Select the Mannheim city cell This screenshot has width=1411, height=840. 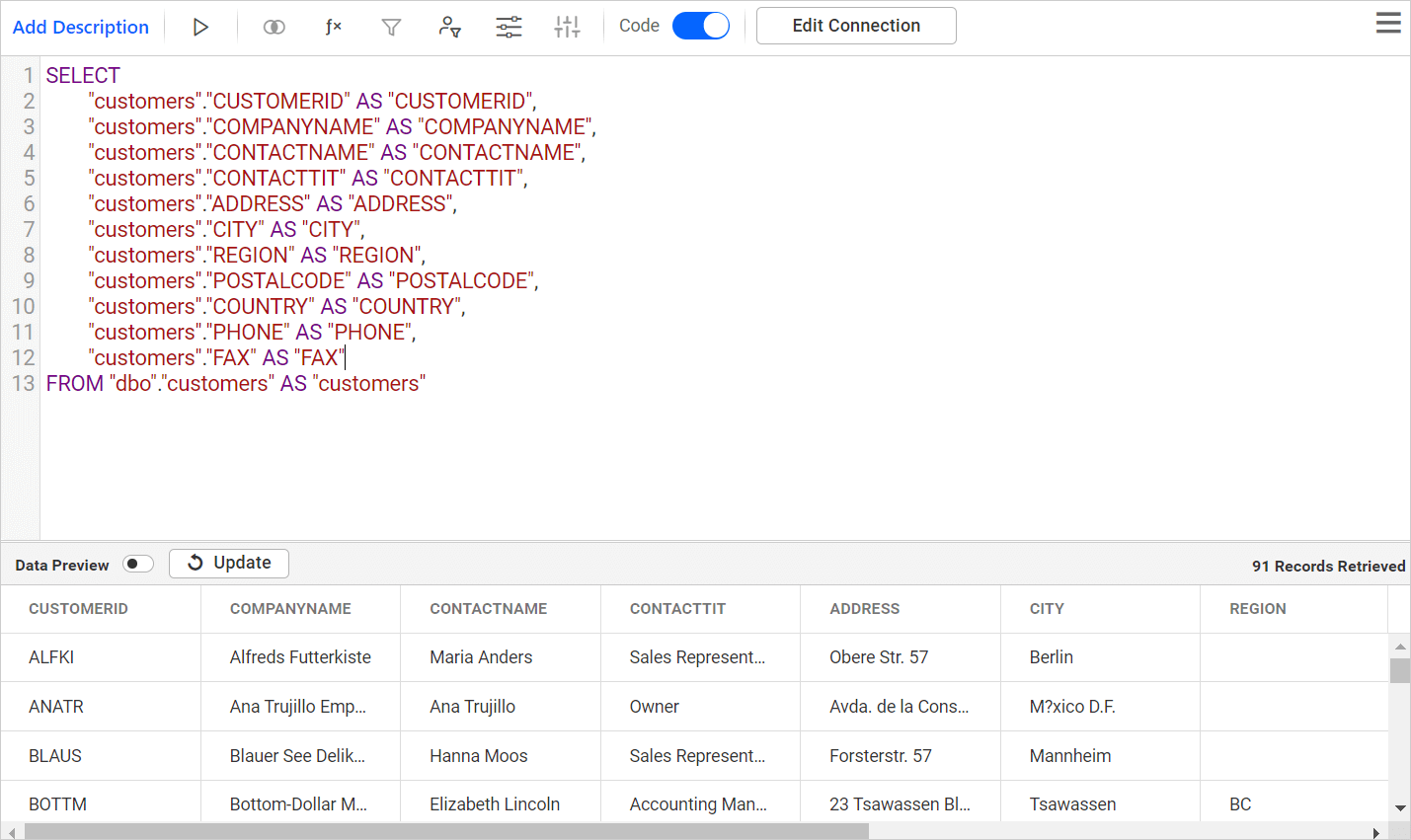click(x=1101, y=756)
